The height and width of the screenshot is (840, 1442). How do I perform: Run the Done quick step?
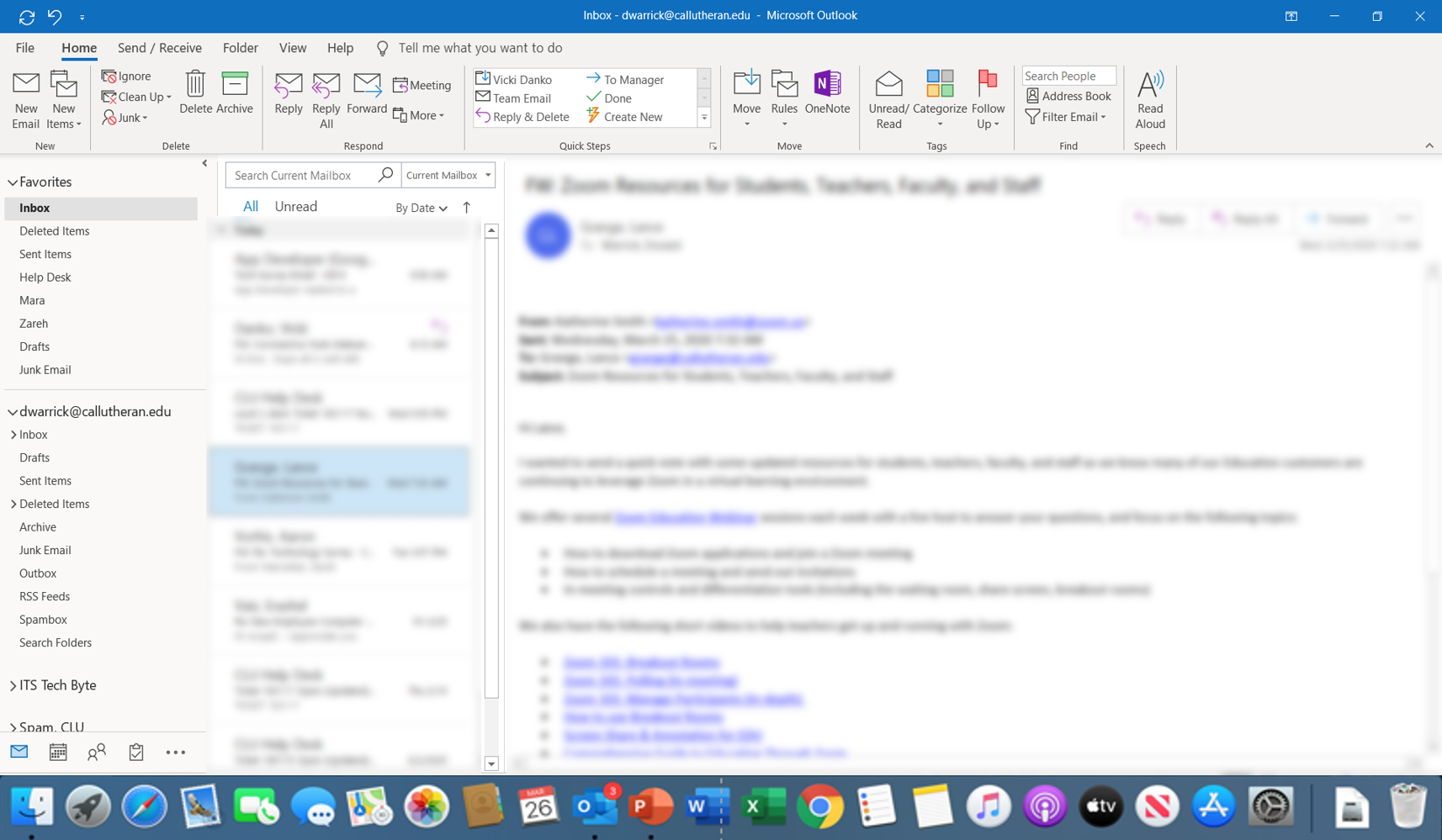(x=609, y=98)
